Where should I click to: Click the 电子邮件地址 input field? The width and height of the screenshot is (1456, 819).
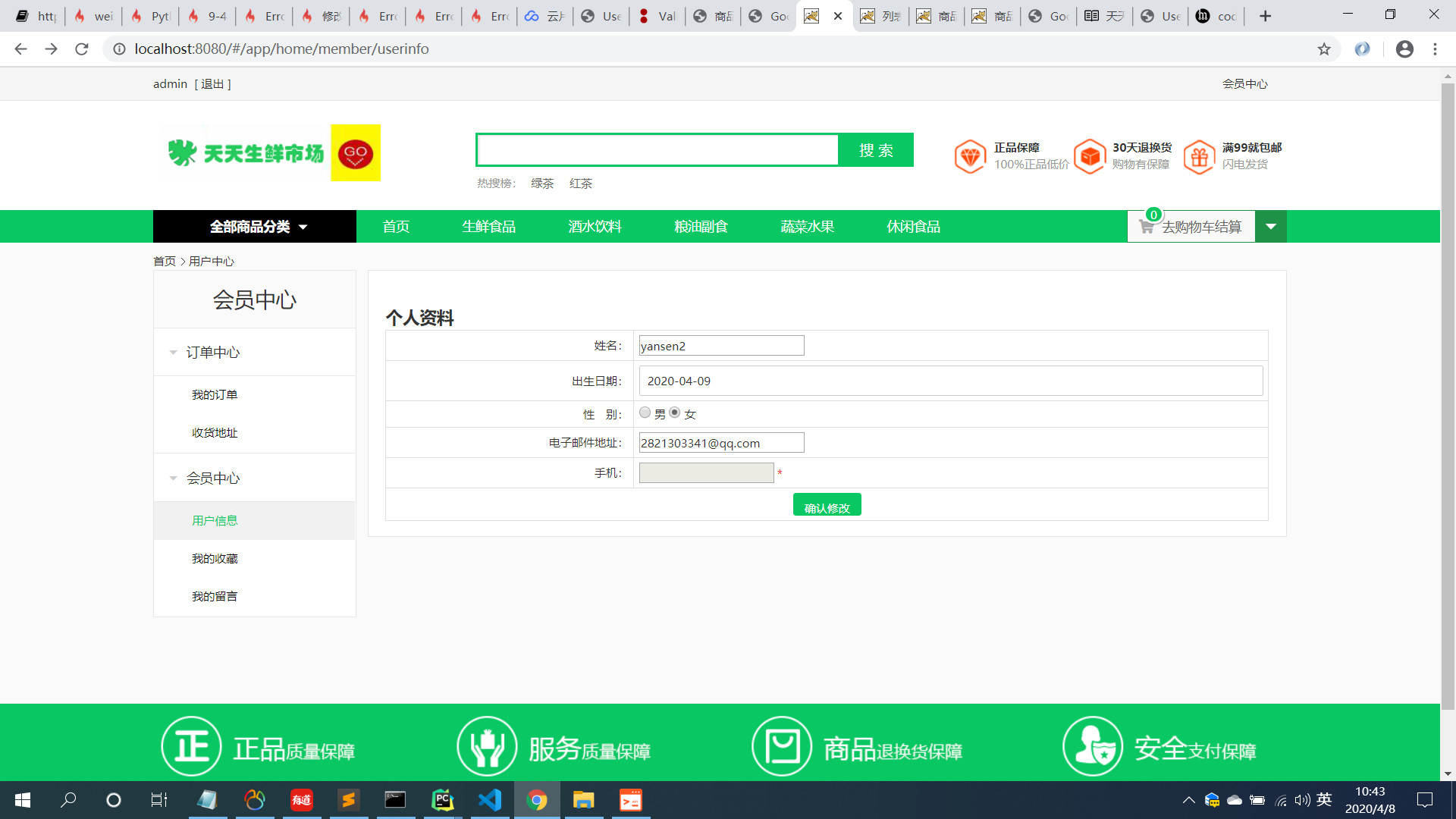click(721, 443)
